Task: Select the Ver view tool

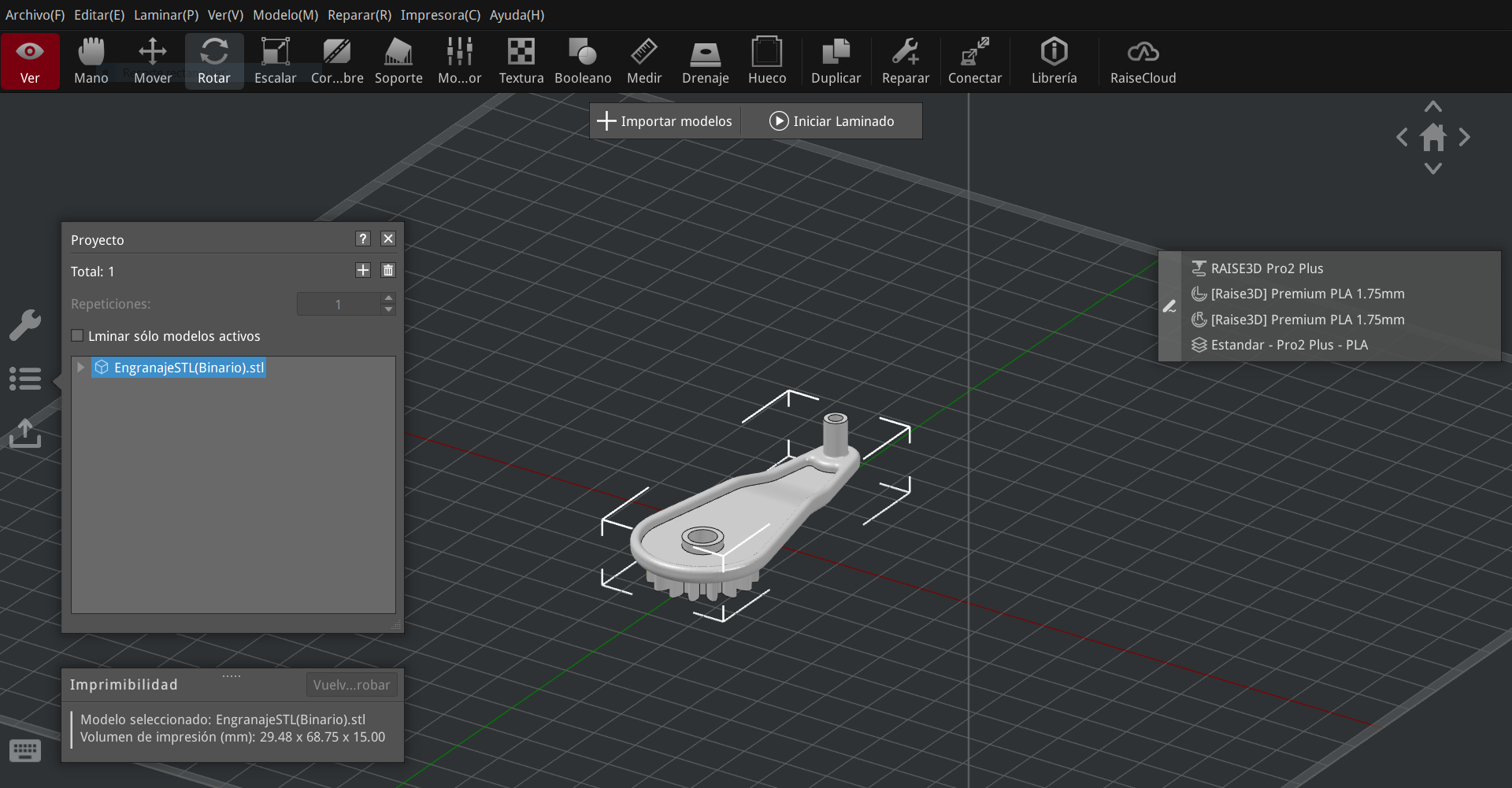Action: (30, 61)
